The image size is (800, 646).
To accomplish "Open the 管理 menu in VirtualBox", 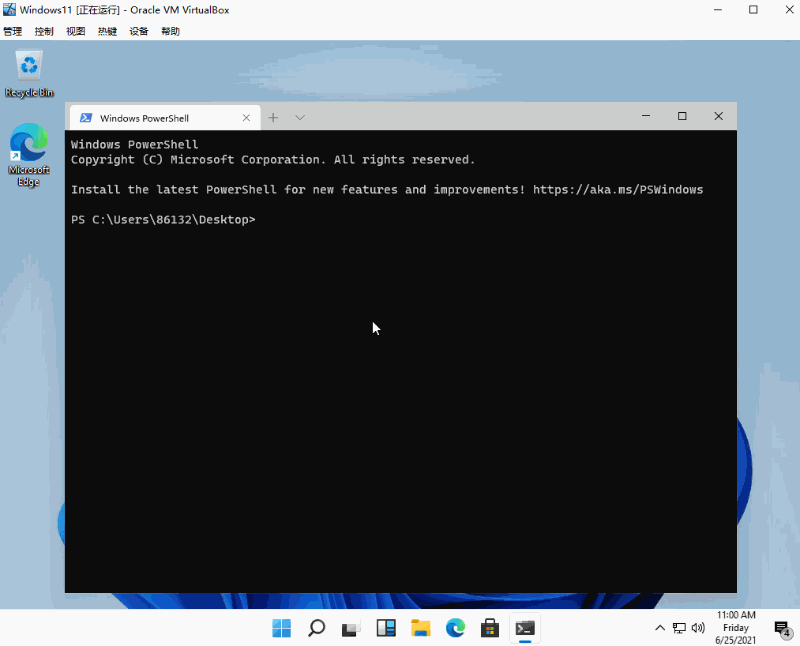I will tap(13, 31).
